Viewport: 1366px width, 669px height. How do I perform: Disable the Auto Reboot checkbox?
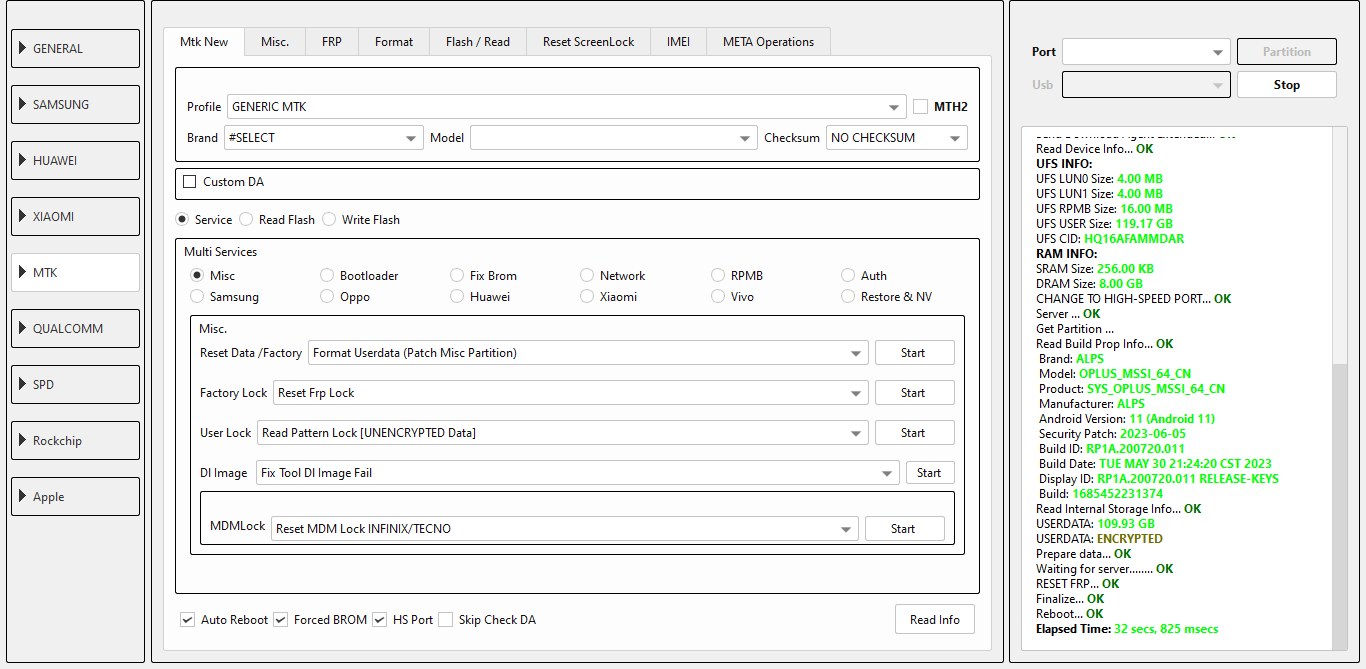[x=188, y=620]
